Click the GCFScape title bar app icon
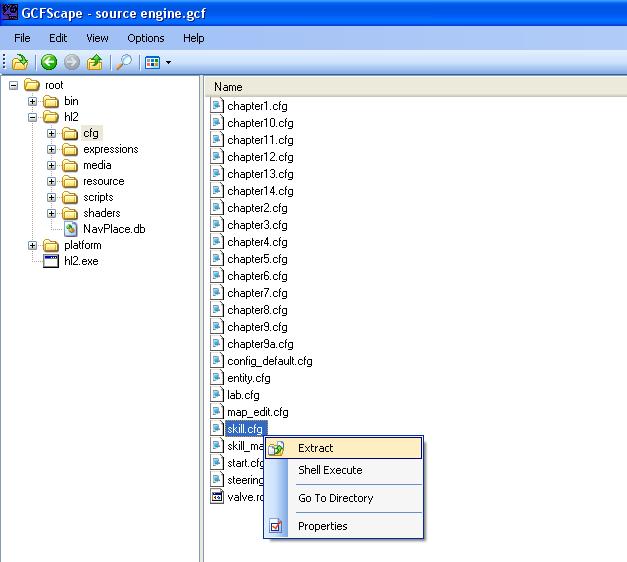Screen dimensions: 627x562 coord(9,12)
